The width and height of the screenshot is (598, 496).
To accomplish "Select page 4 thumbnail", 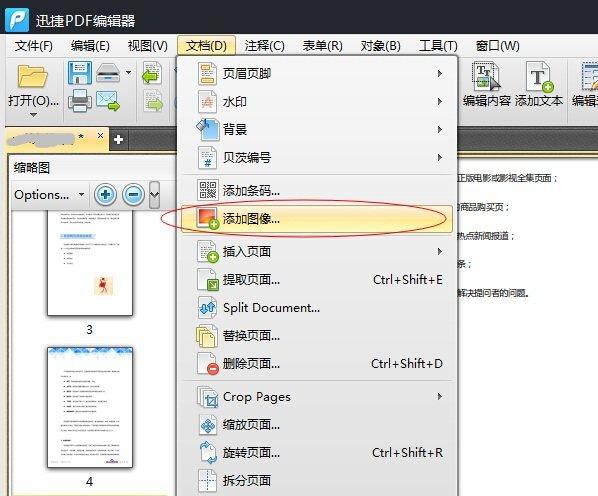I will pyautogui.click(x=90, y=407).
